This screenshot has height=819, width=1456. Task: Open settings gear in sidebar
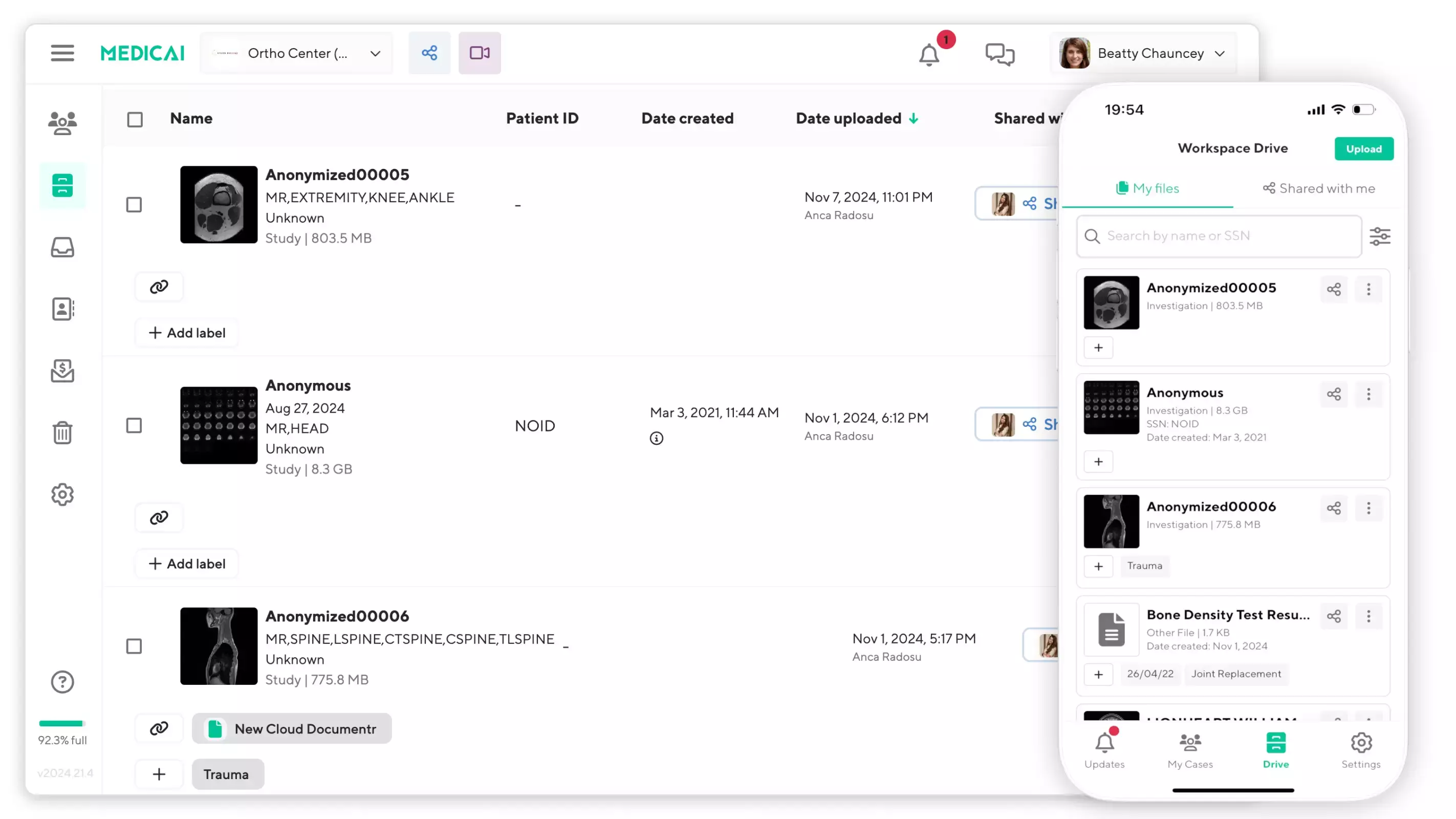pyautogui.click(x=62, y=494)
